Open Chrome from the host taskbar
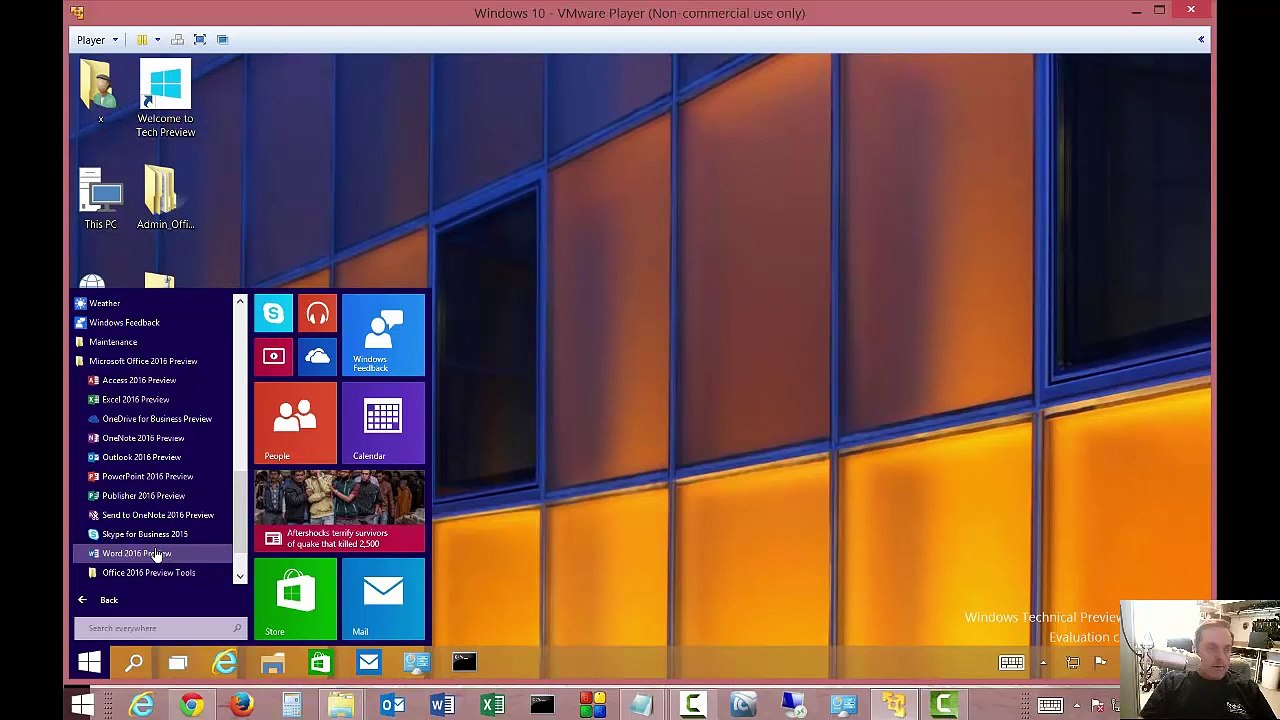1280x720 pixels. 191,705
